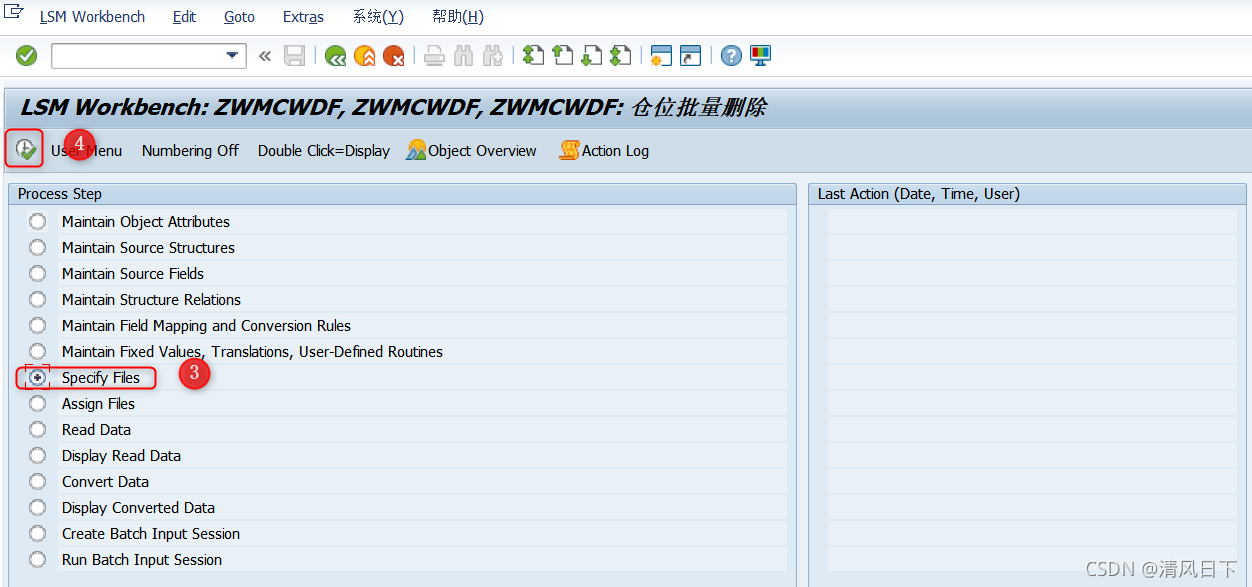Click the 'Display Converted Data' step text
This screenshot has width=1252, height=587.
(138, 508)
